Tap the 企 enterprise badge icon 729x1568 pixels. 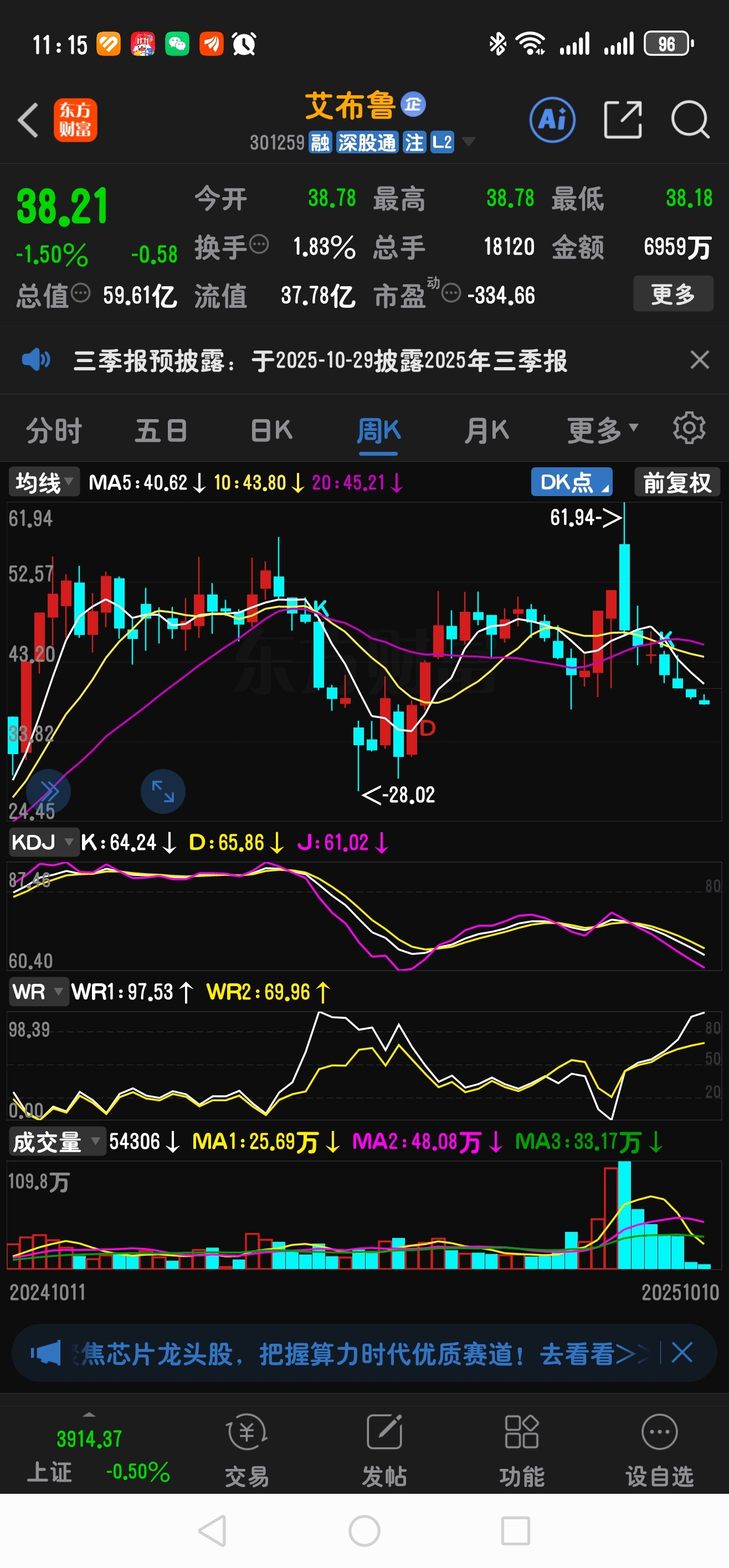pos(414,105)
